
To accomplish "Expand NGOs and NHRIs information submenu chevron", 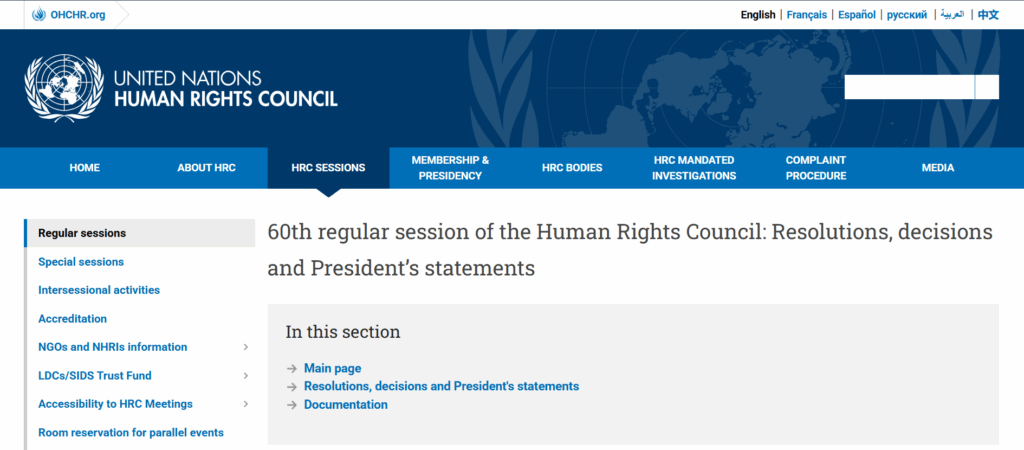I will [246, 347].
